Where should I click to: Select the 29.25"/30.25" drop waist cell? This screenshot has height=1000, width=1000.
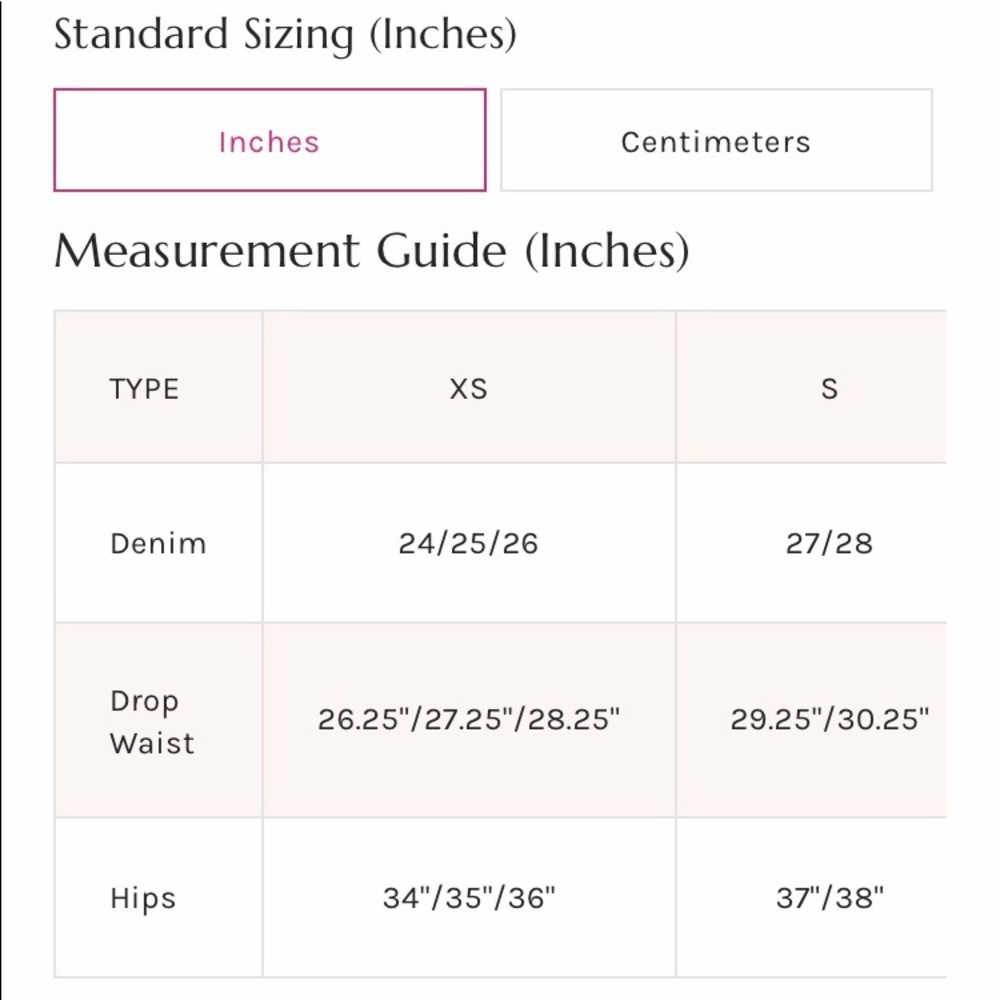pos(829,720)
